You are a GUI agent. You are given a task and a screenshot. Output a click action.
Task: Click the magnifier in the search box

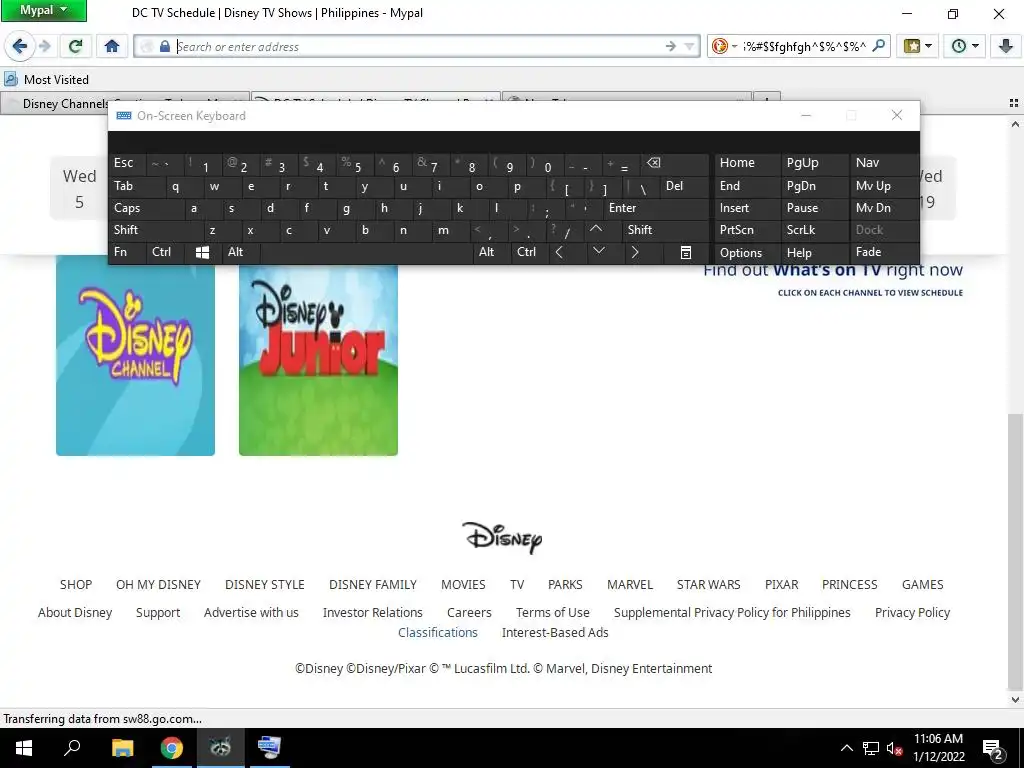pos(879,46)
